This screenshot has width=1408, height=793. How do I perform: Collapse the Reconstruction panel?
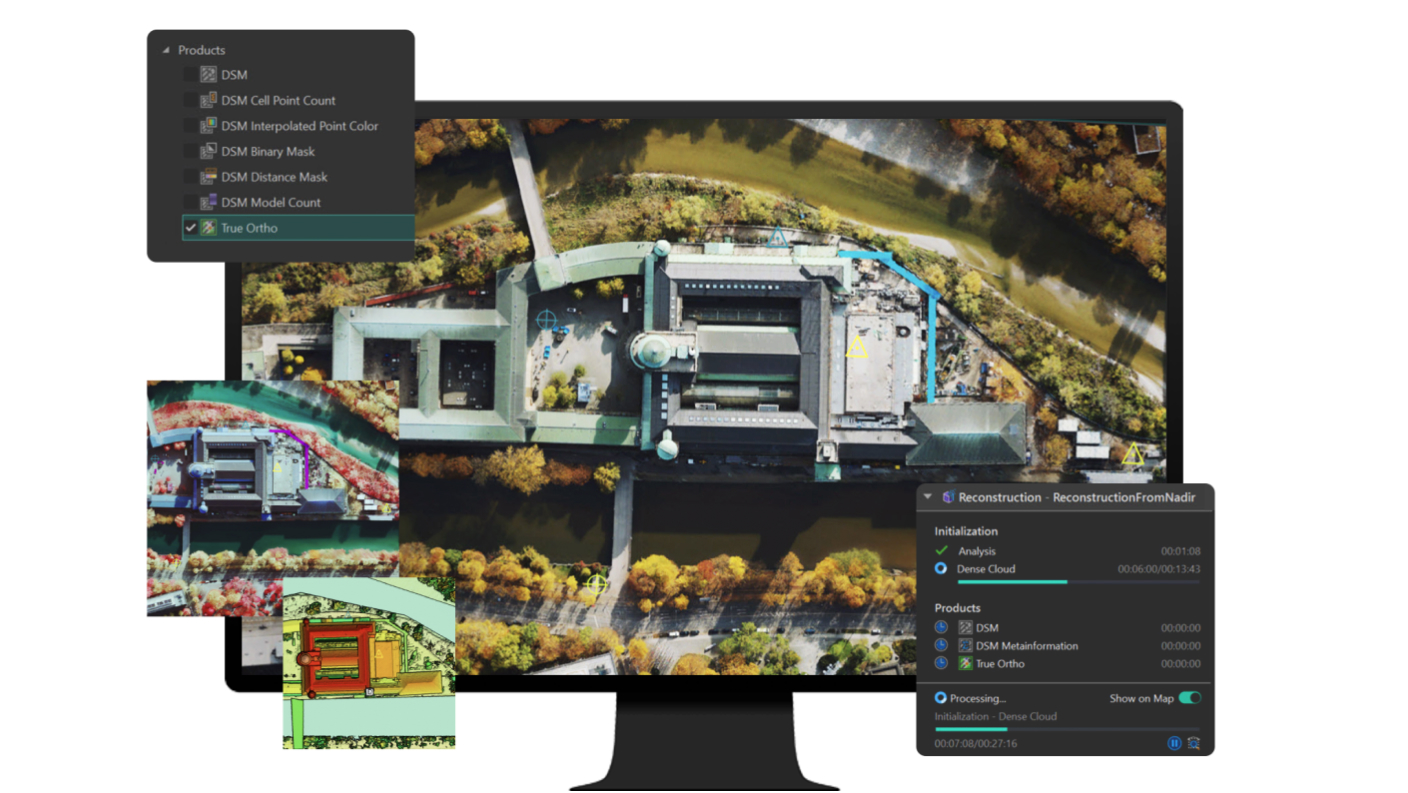tap(928, 497)
